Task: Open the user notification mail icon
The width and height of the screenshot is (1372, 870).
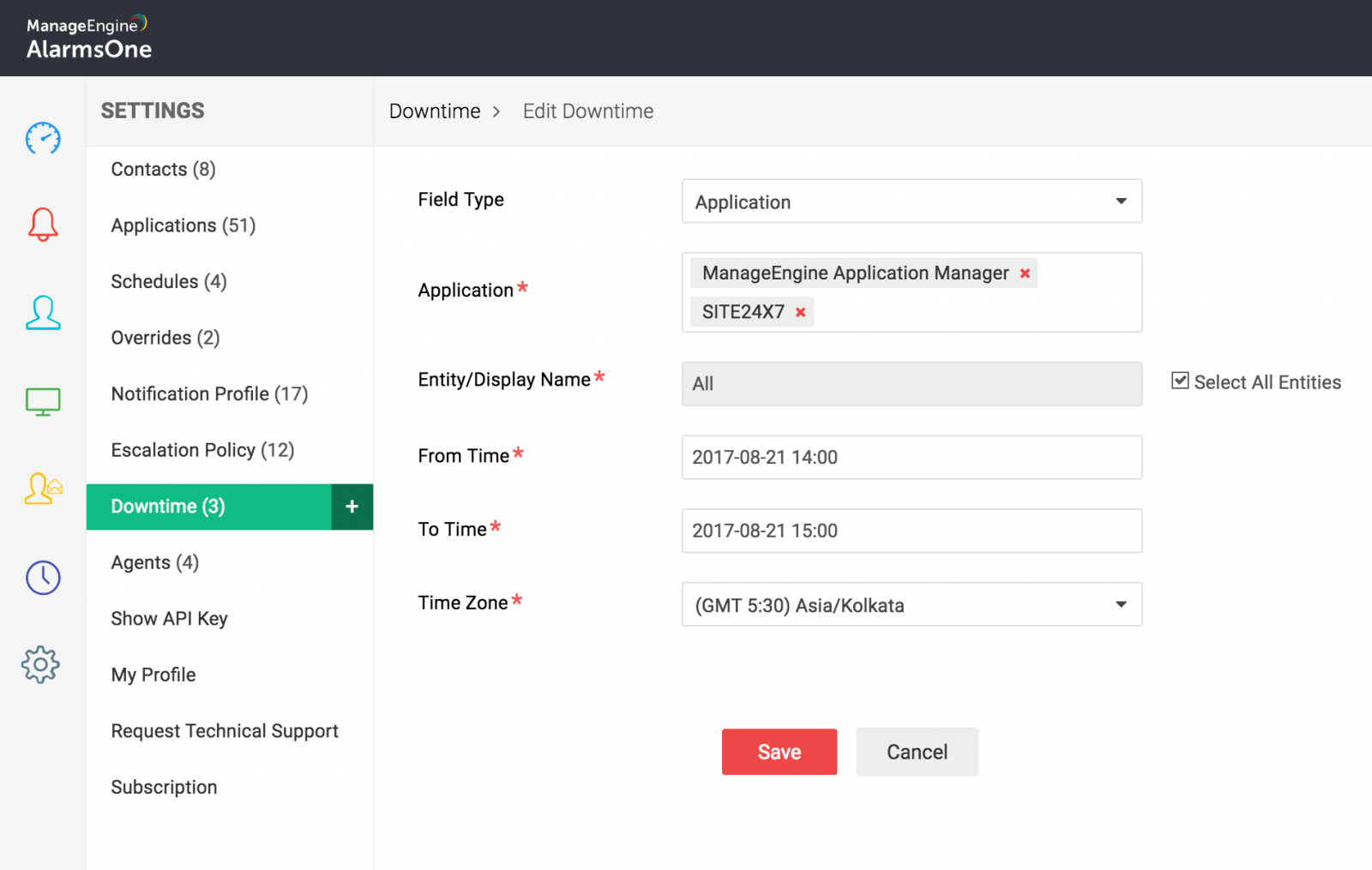Action: click(43, 489)
